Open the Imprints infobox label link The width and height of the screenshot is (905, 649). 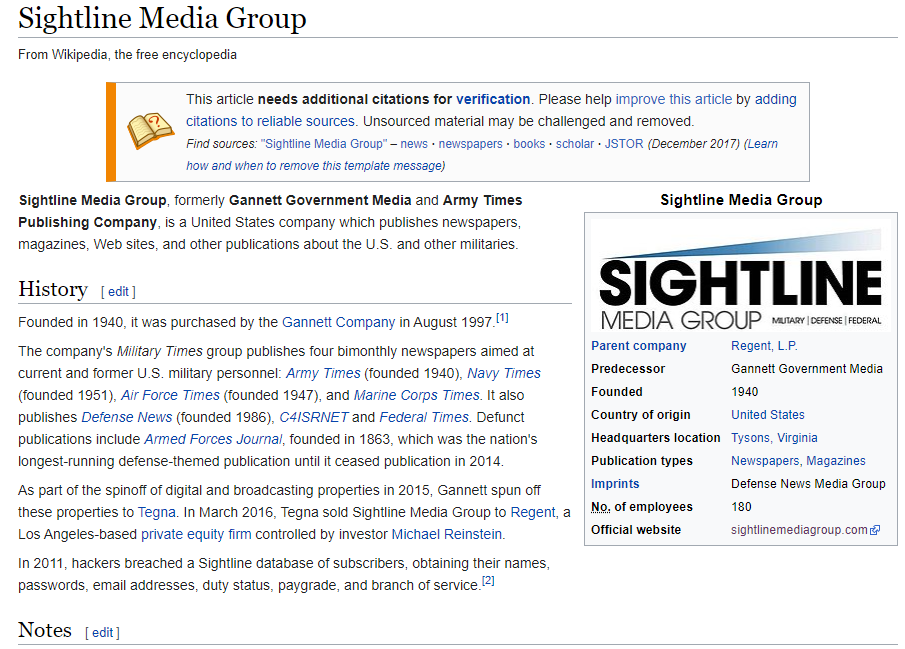tap(615, 484)
